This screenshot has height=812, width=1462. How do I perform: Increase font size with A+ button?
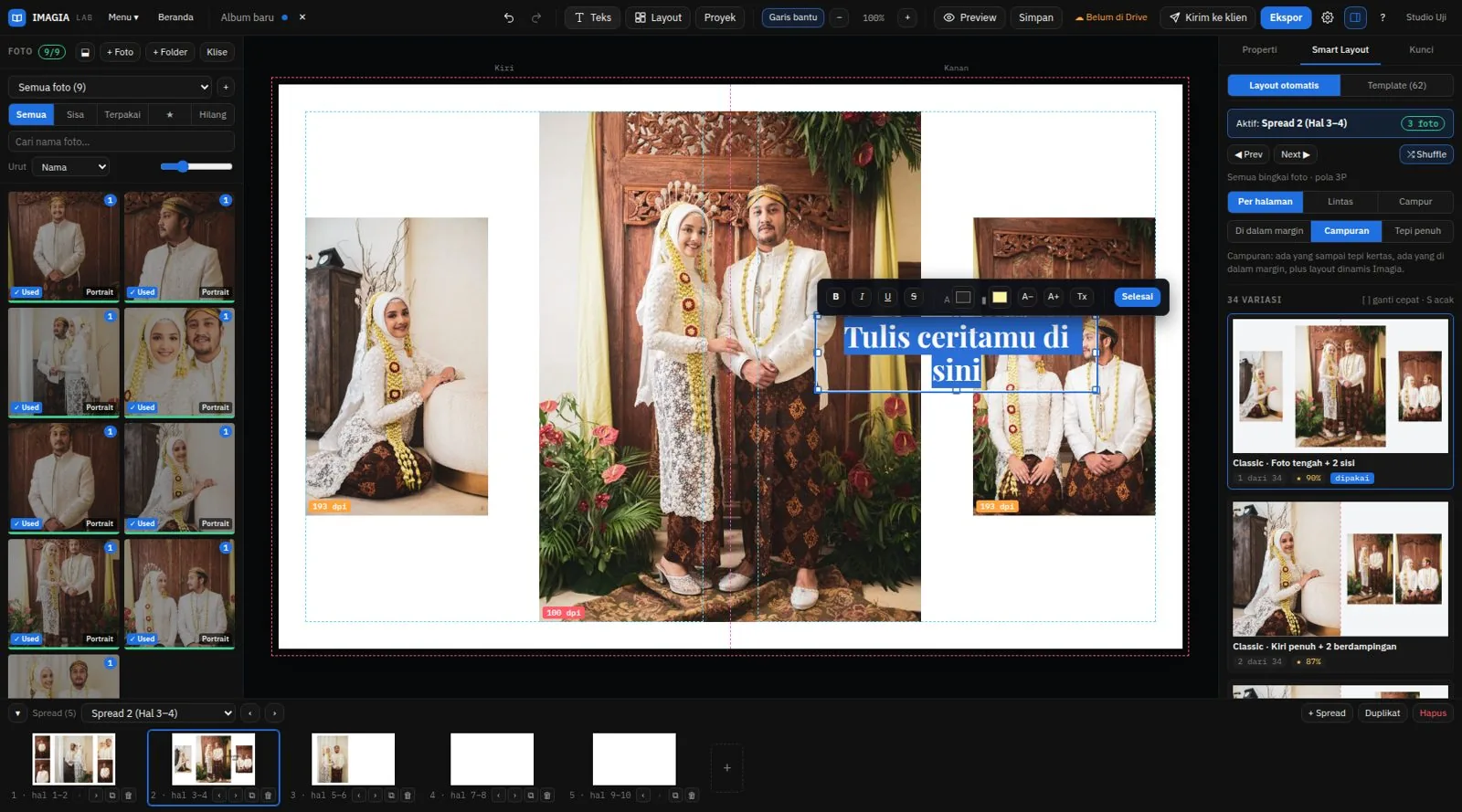[x=1054, y=297]
